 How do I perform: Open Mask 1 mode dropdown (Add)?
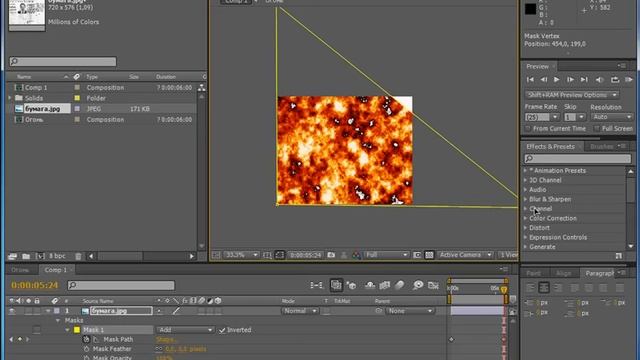click(185, 330)
